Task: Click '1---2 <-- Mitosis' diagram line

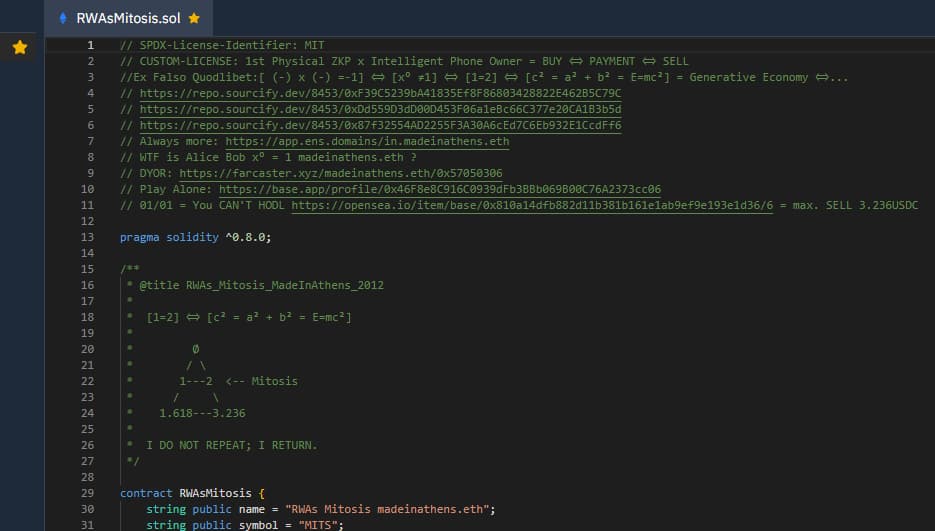Action: [239, 381]
